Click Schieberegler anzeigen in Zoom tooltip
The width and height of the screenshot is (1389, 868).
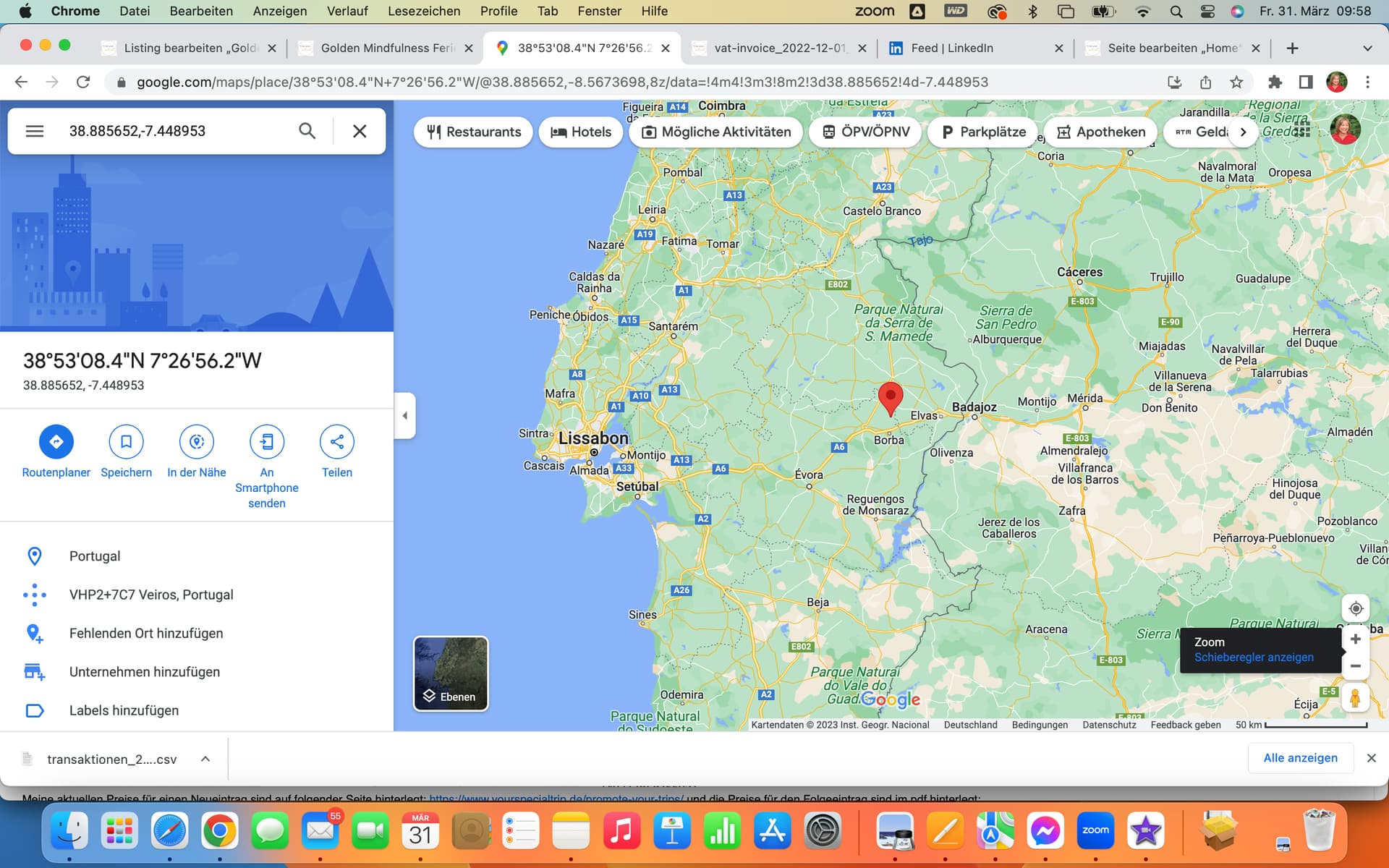coord(1254,657)
